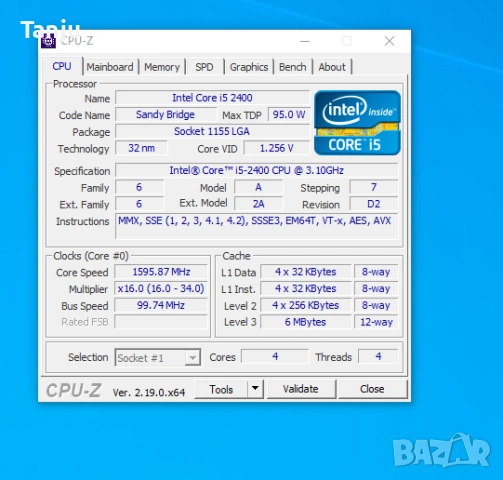Click the Model value 'A'
Screen dimensions: 503x480
point(259,187)
